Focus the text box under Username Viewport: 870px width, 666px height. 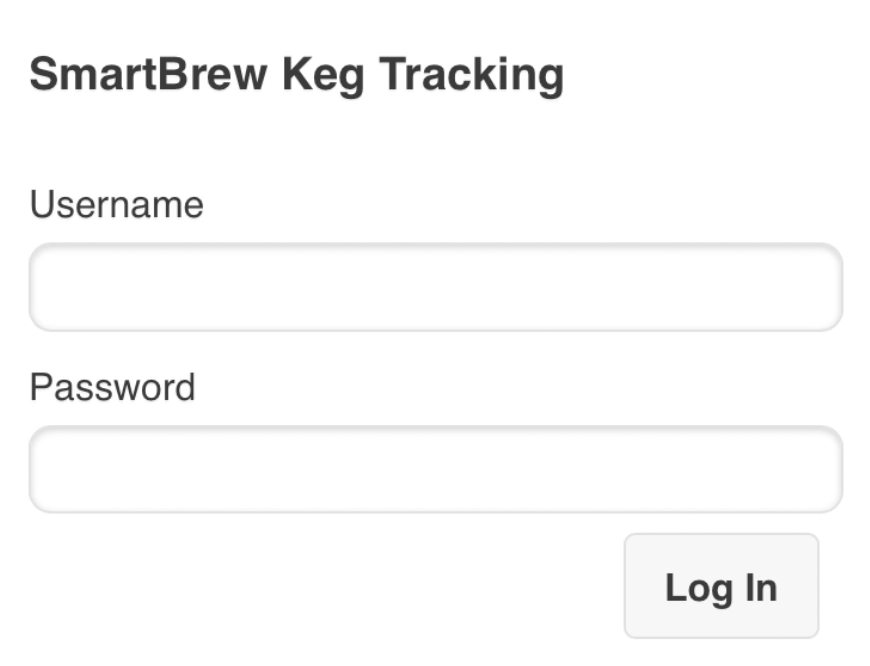pyautogui.click(x=435, y=287)
